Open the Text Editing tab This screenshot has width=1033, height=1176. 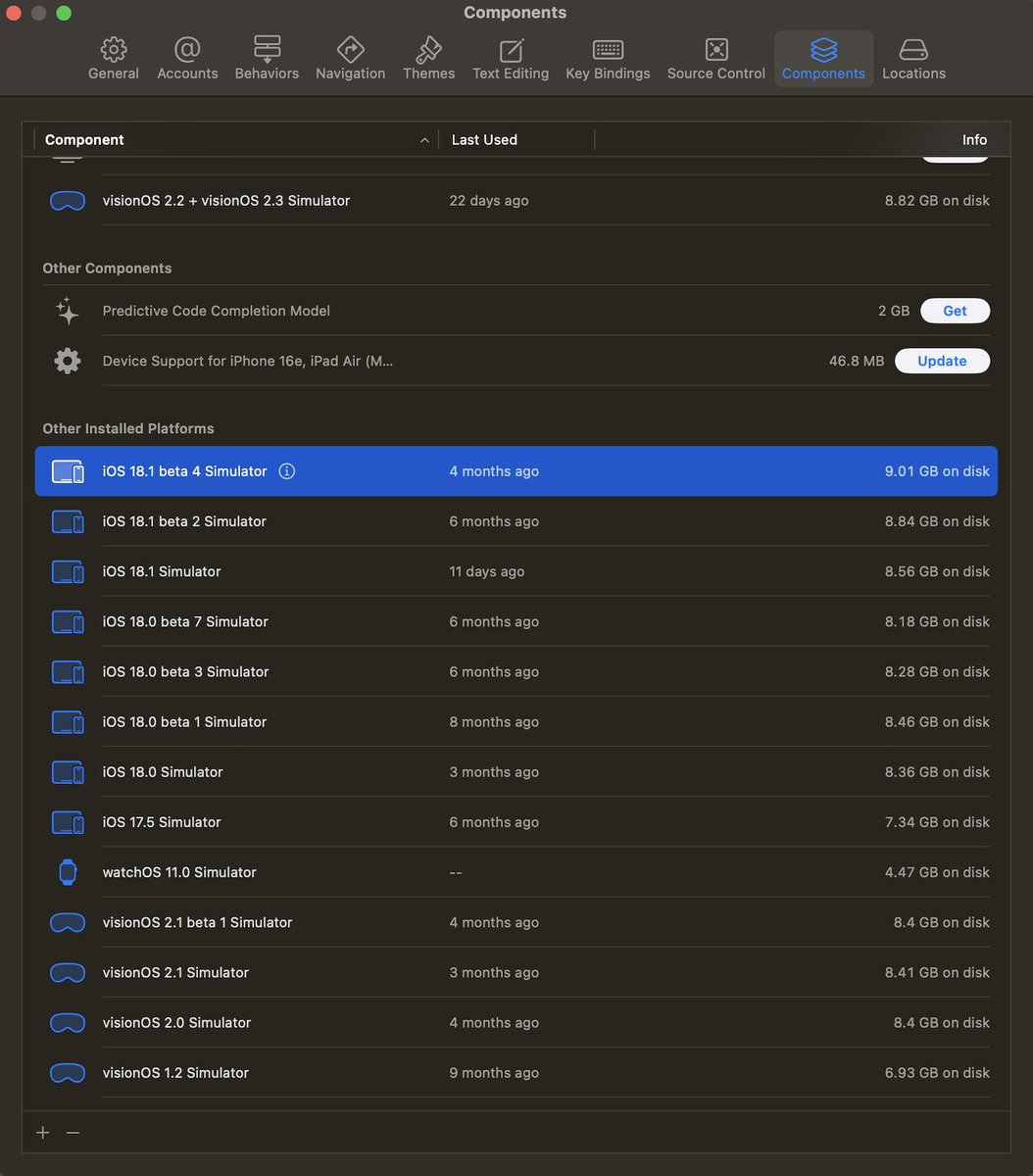(511, 59)
